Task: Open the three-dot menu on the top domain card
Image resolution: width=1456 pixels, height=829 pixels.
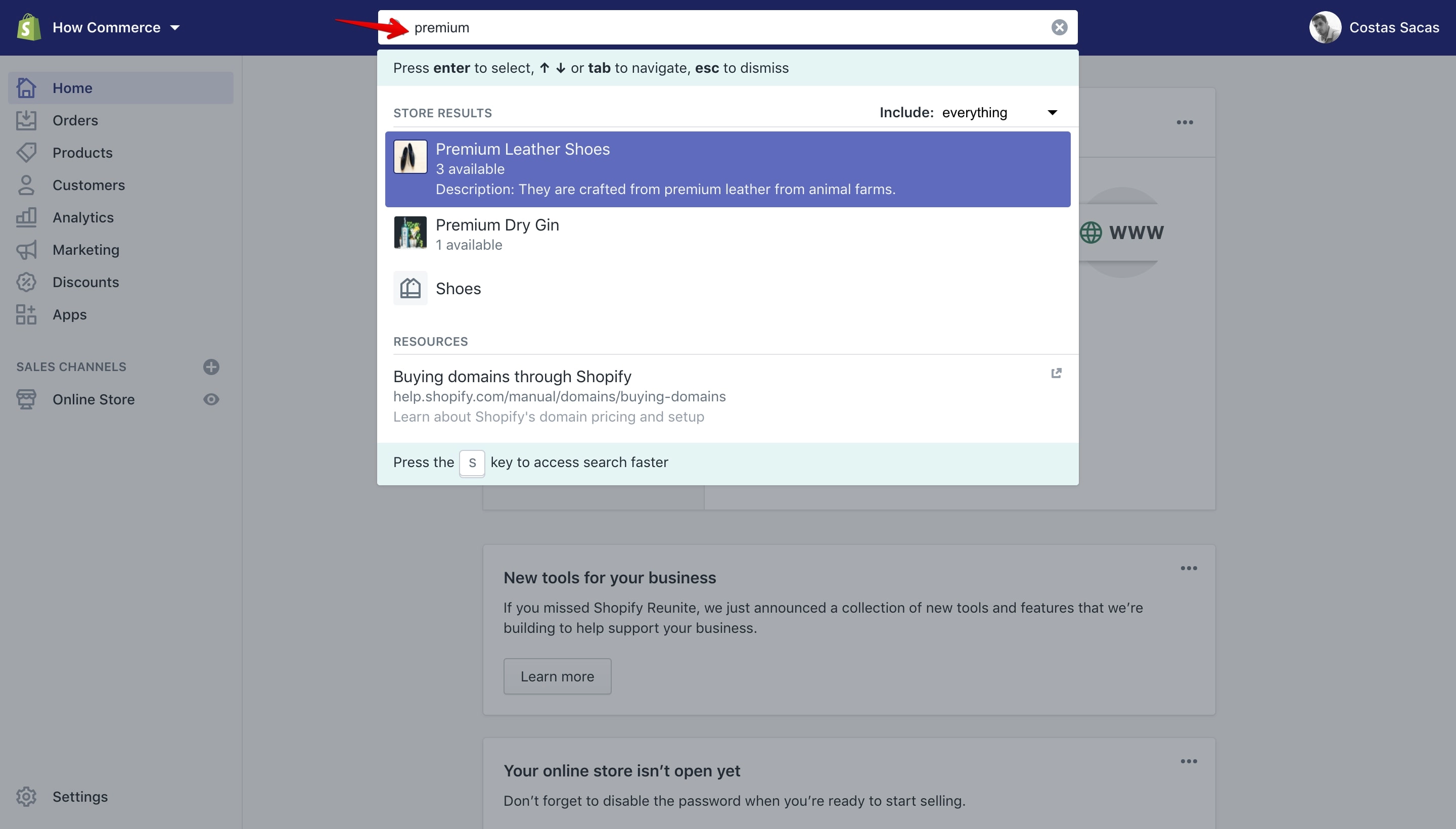Action: pyautogui.click(x=1185, y=122)
